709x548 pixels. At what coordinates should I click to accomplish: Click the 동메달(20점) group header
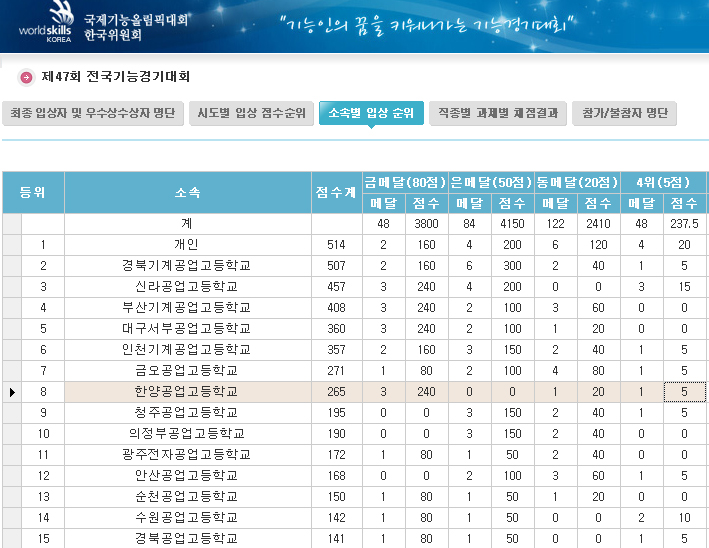pyautogui.click(x=577, y=182)
